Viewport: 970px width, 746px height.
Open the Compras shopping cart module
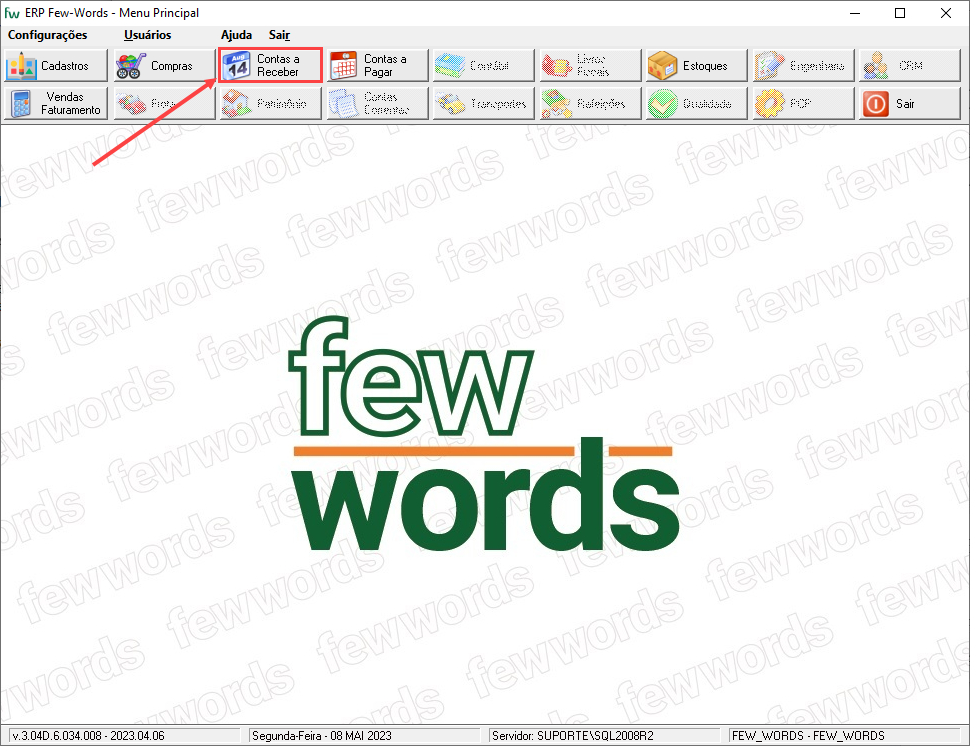click(x=163, y=66)
